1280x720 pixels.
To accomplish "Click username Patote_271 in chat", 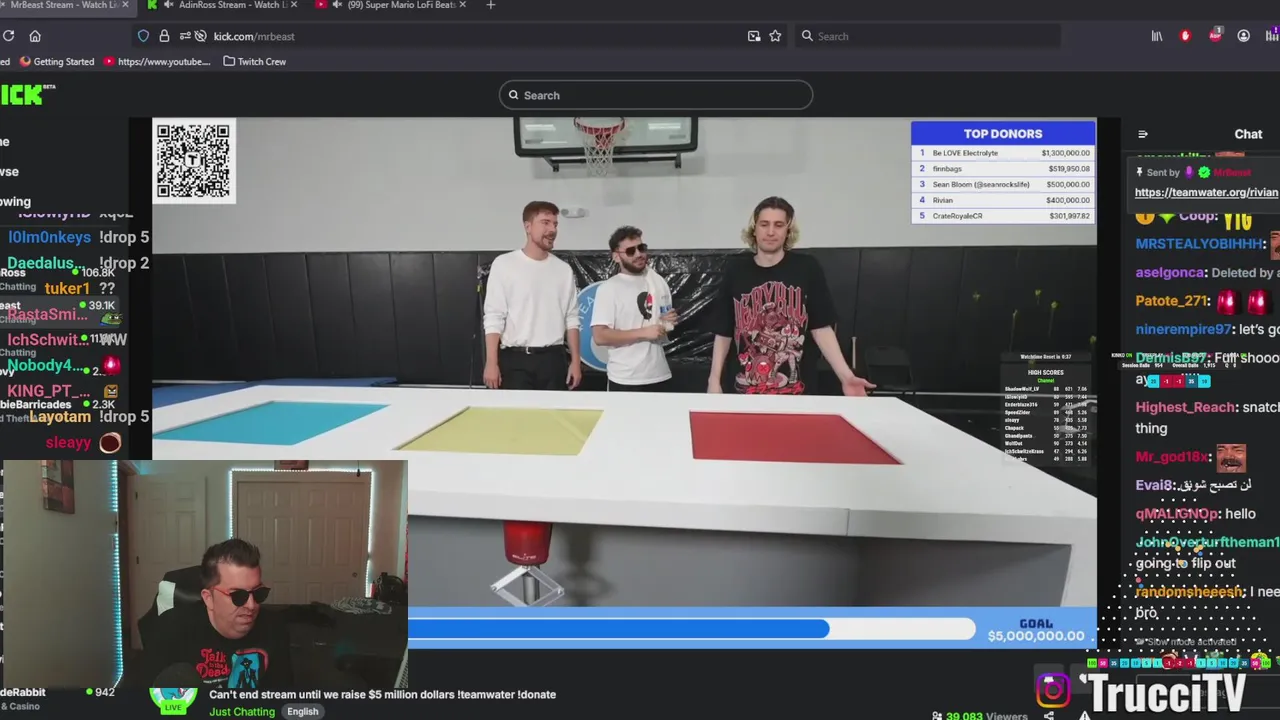I will coord(1172,301).
